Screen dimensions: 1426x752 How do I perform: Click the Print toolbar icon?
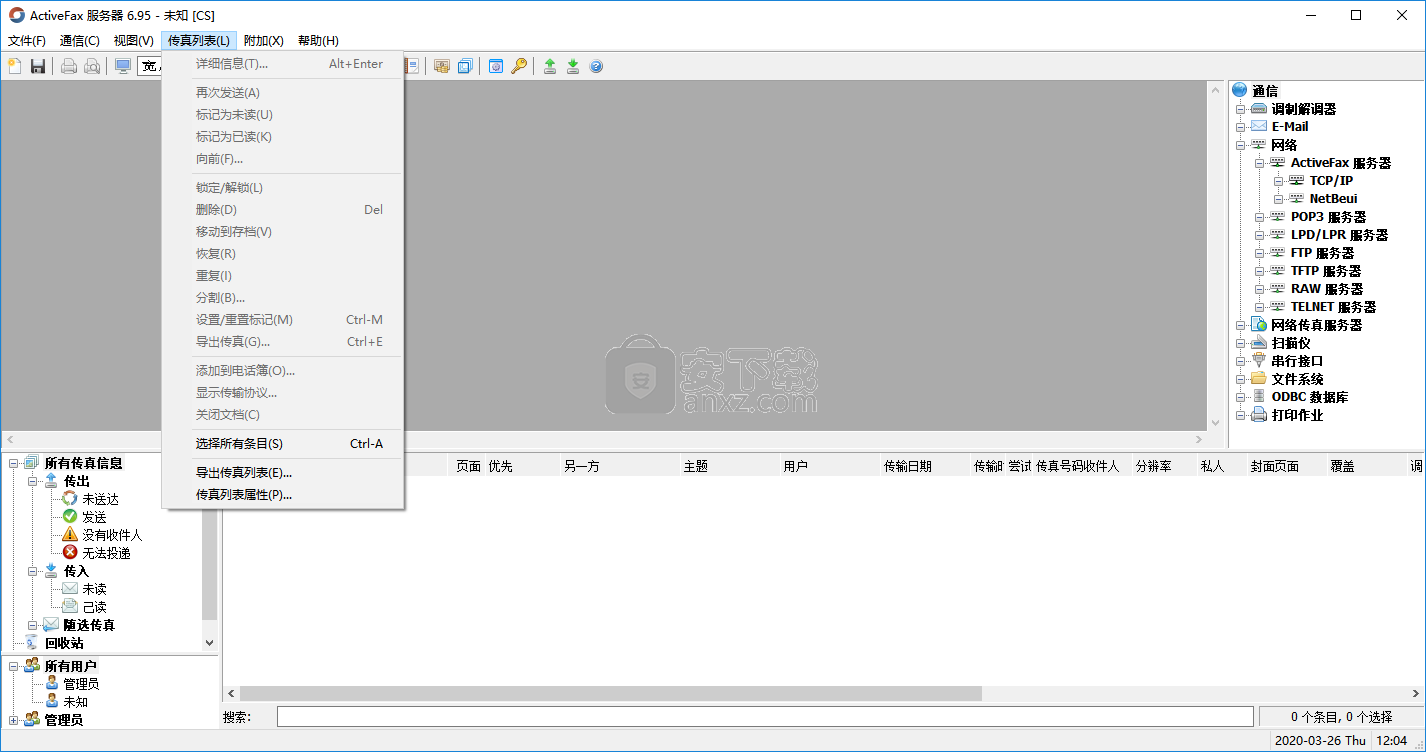(69, 66)
